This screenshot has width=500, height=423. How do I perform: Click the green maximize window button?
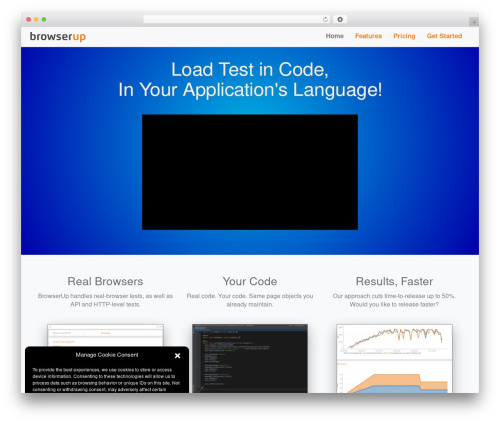click(x=44, y=19)
